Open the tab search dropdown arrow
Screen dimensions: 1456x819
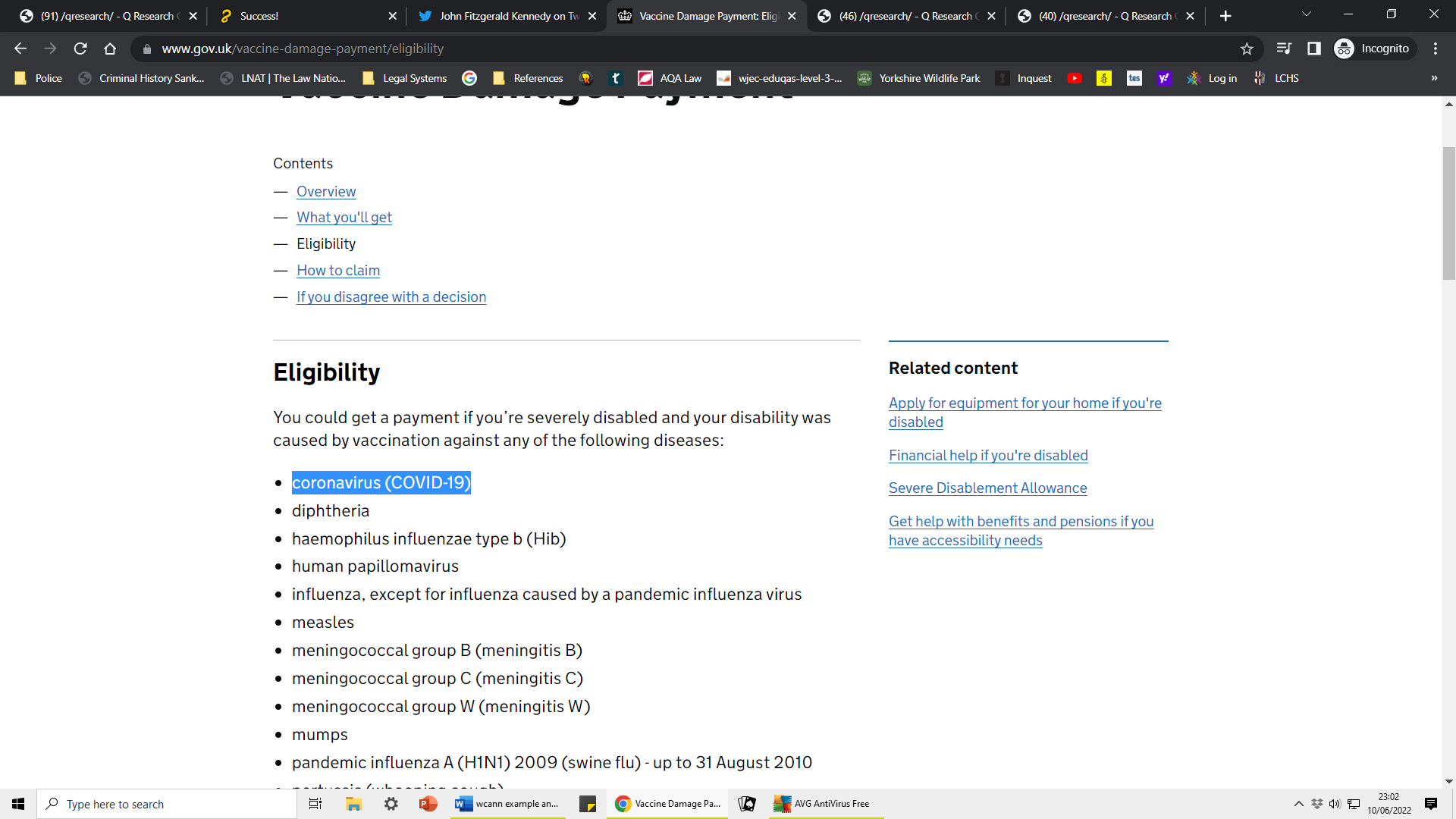point(1307,14)
